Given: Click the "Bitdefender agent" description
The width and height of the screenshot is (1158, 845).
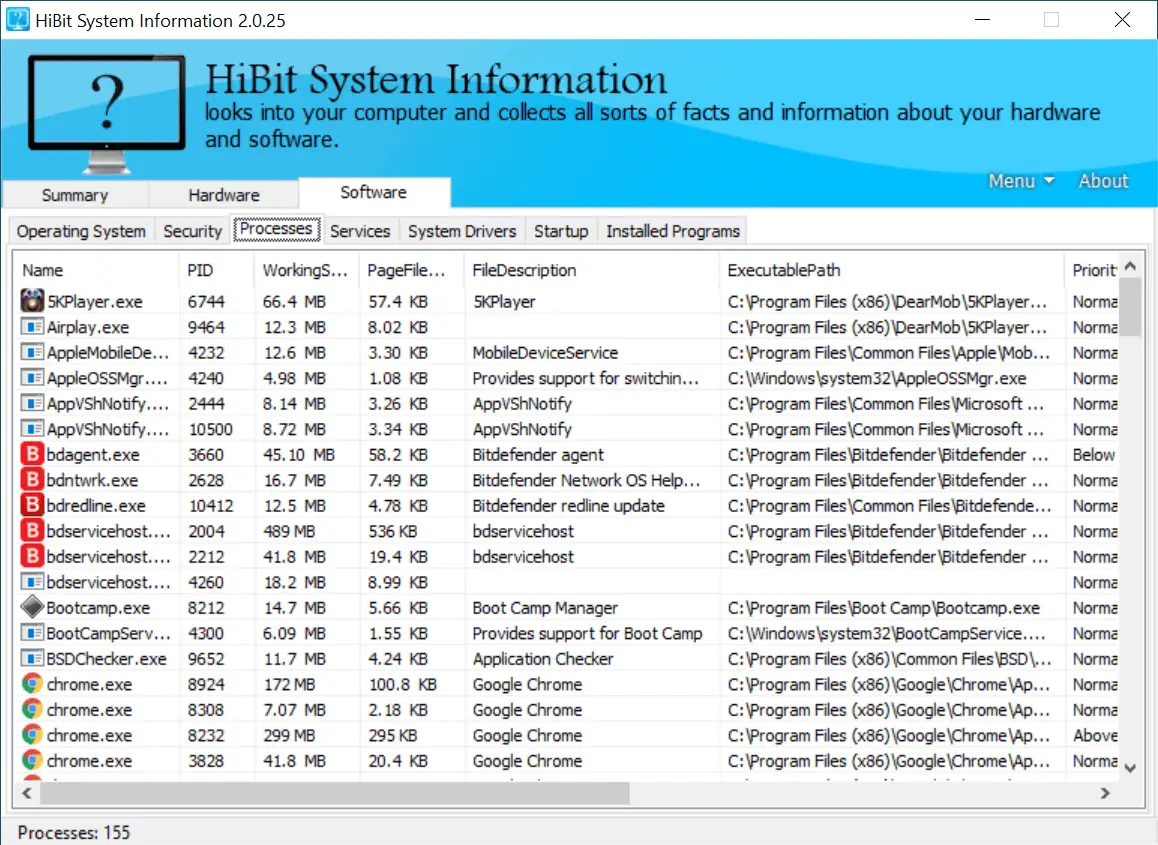Looking at the screenshot, I should click(538, 454).
